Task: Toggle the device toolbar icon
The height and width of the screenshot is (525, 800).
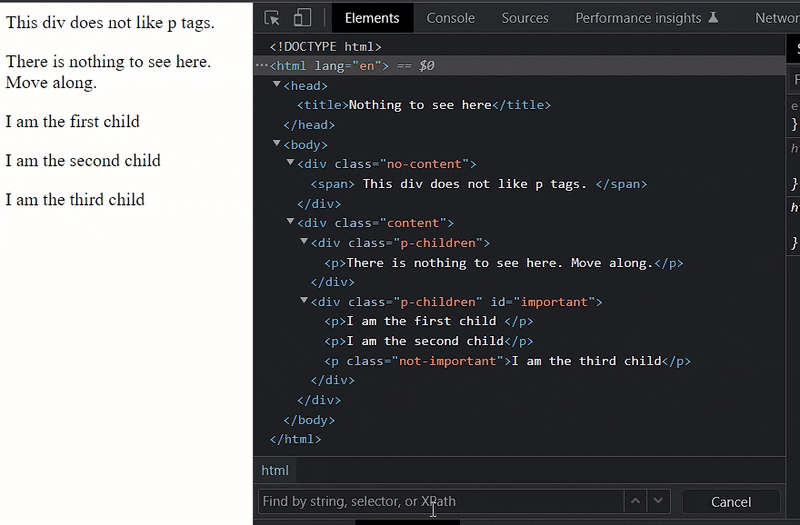Action: point(302,18)
